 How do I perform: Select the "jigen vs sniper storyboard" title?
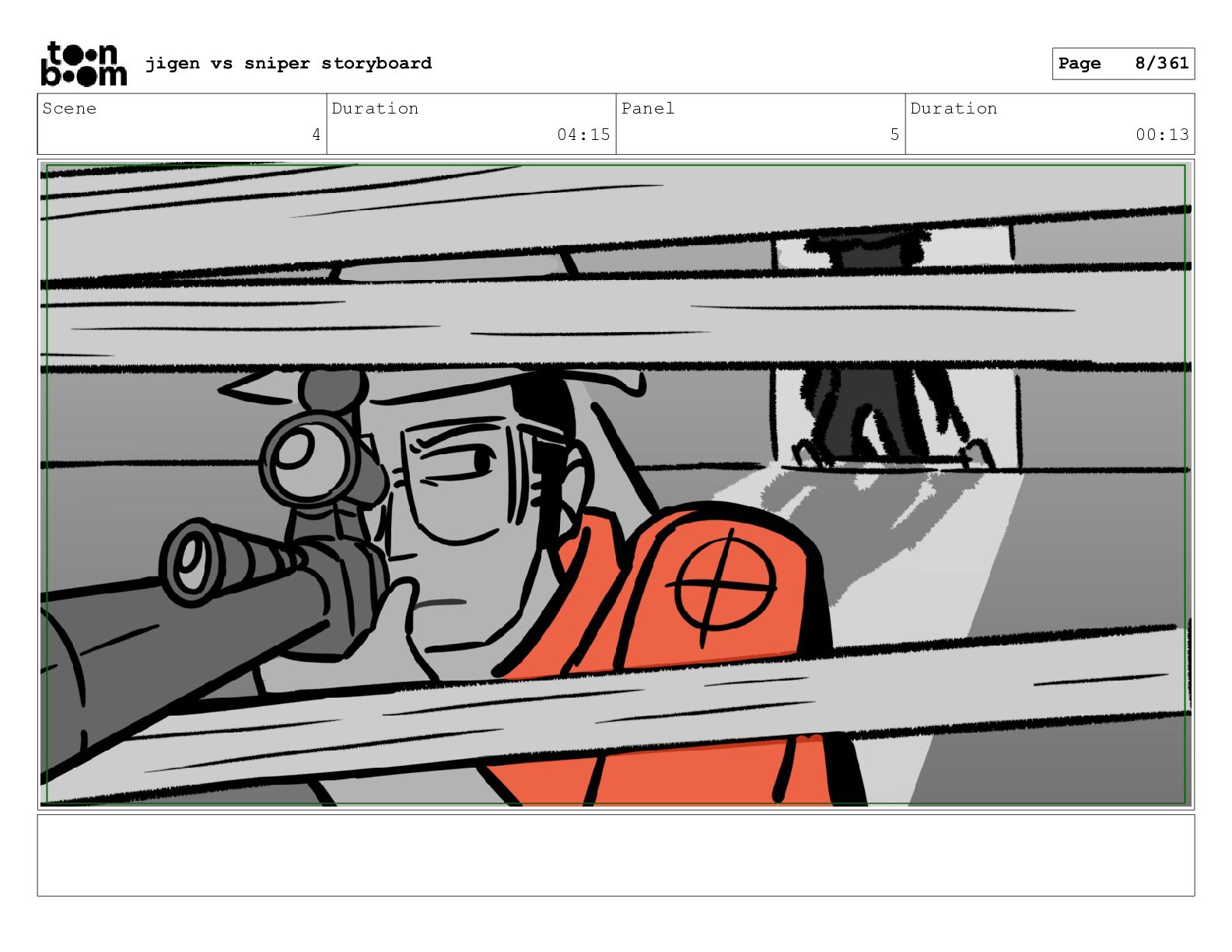pos(289,63)
